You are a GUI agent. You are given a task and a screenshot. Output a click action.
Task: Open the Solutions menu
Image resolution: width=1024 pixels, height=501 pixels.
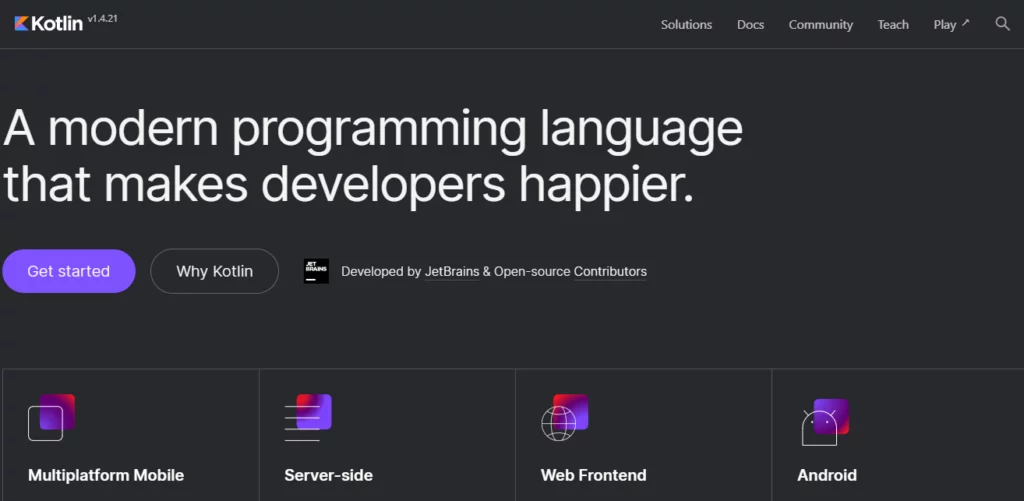[x=686, y=25]
